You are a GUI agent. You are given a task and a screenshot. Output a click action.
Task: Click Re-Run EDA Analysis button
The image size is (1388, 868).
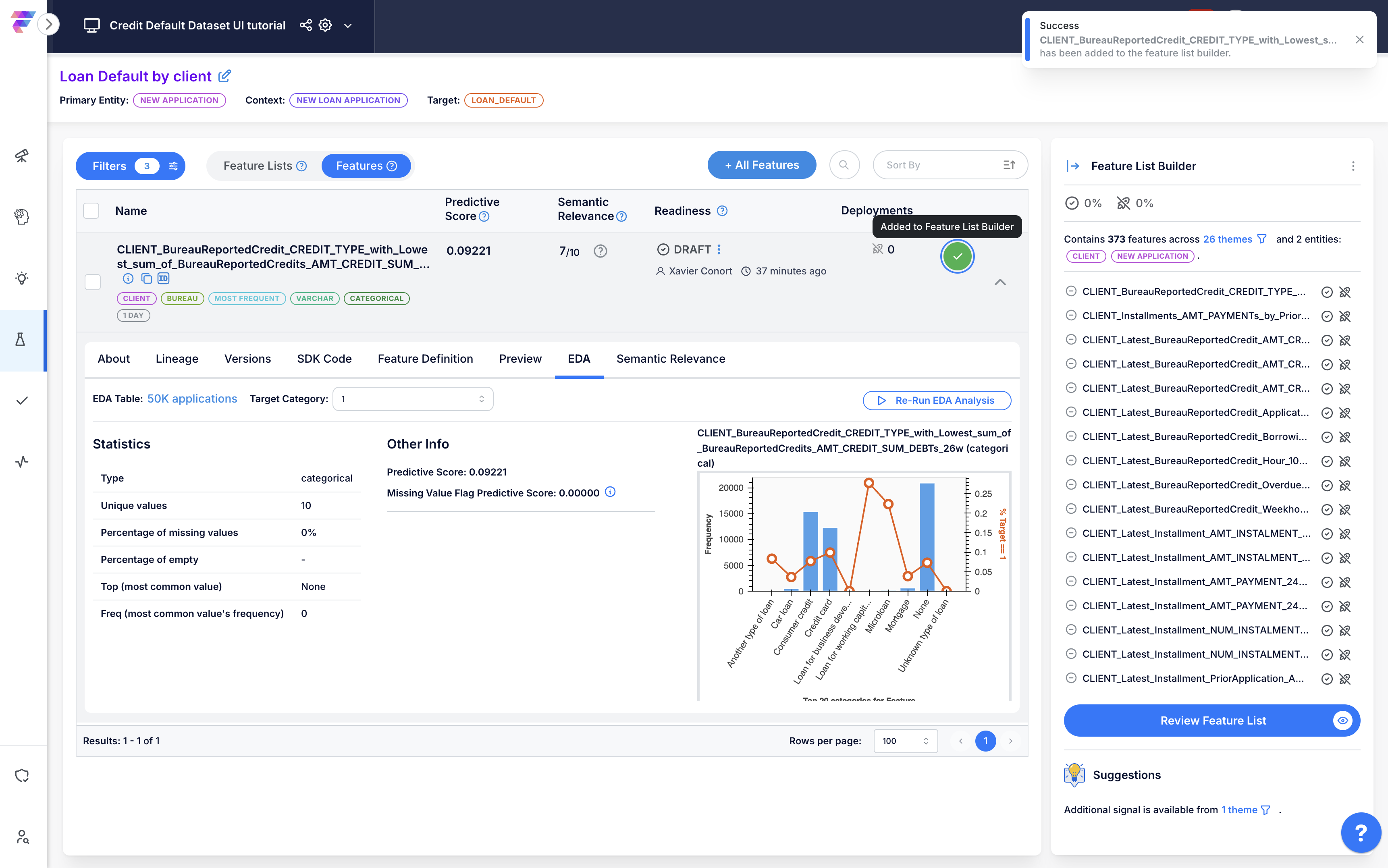[937, 400]
